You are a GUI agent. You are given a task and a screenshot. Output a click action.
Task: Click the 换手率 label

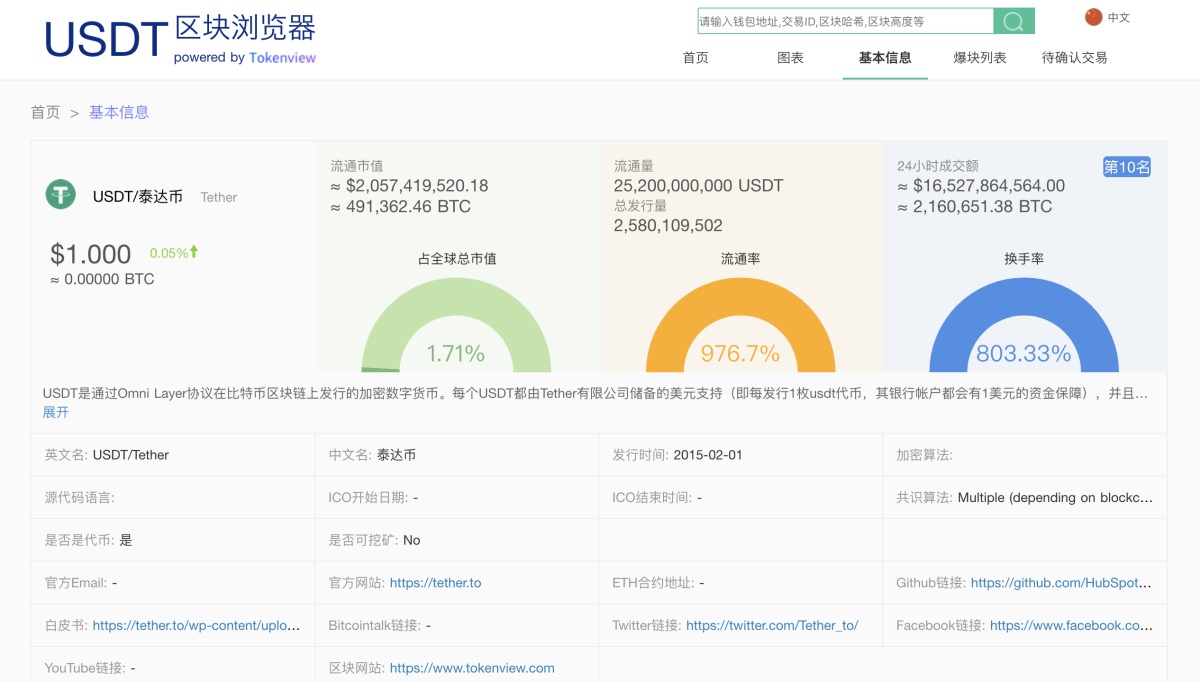point(1024,258)
